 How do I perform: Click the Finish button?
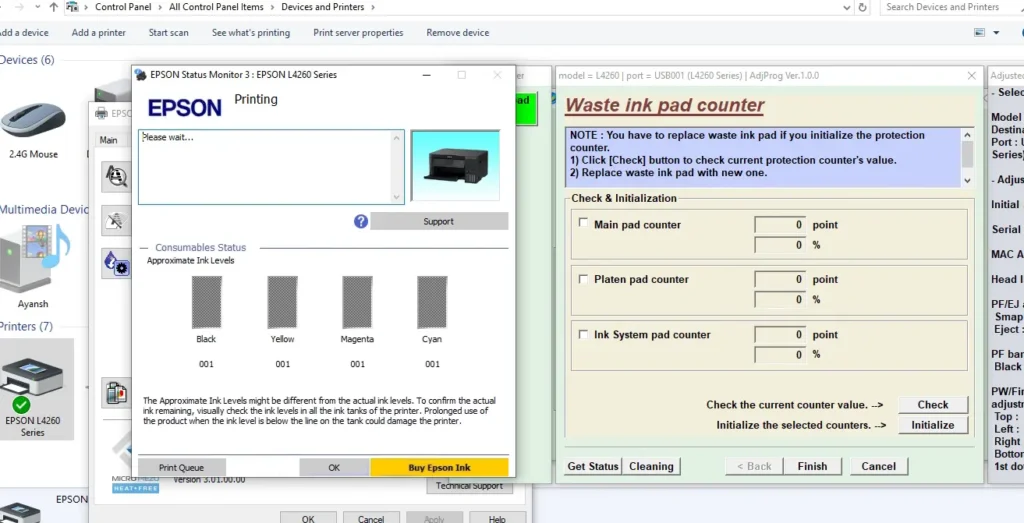812,466
